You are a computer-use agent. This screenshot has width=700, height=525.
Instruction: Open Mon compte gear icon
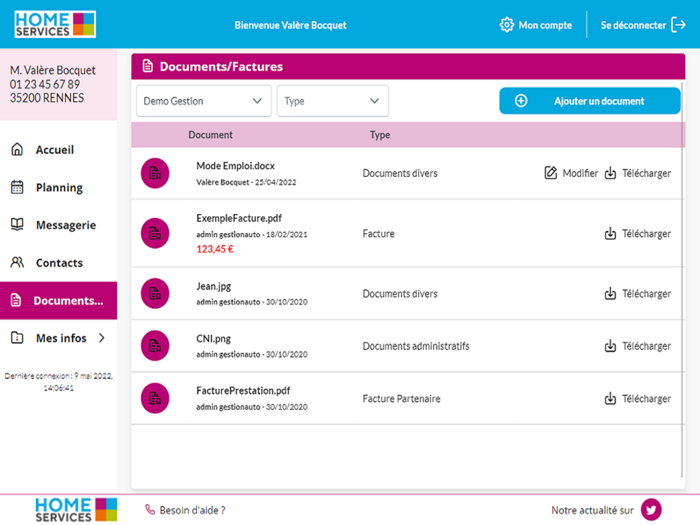507,25
